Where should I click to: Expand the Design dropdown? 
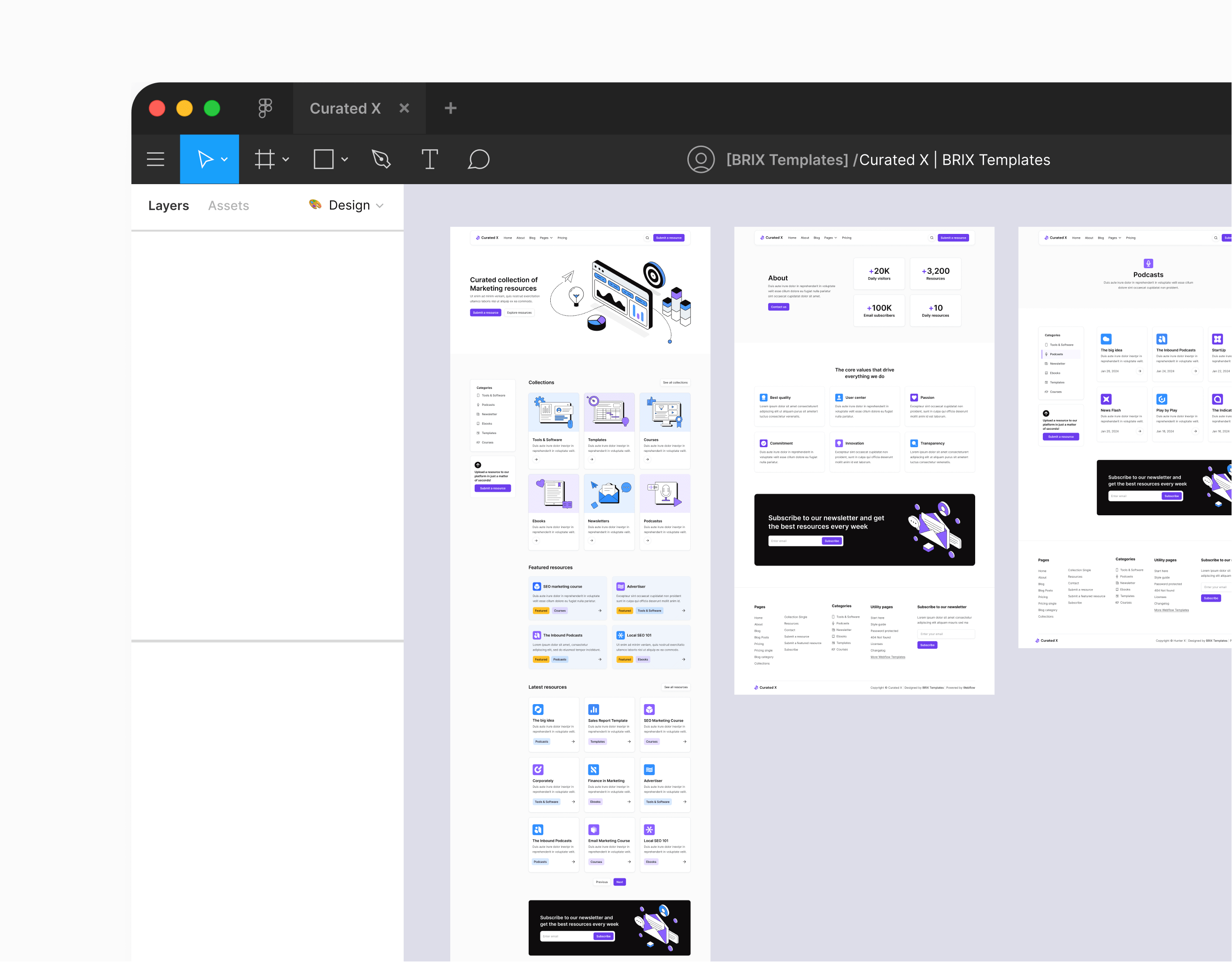coord(379,205)
